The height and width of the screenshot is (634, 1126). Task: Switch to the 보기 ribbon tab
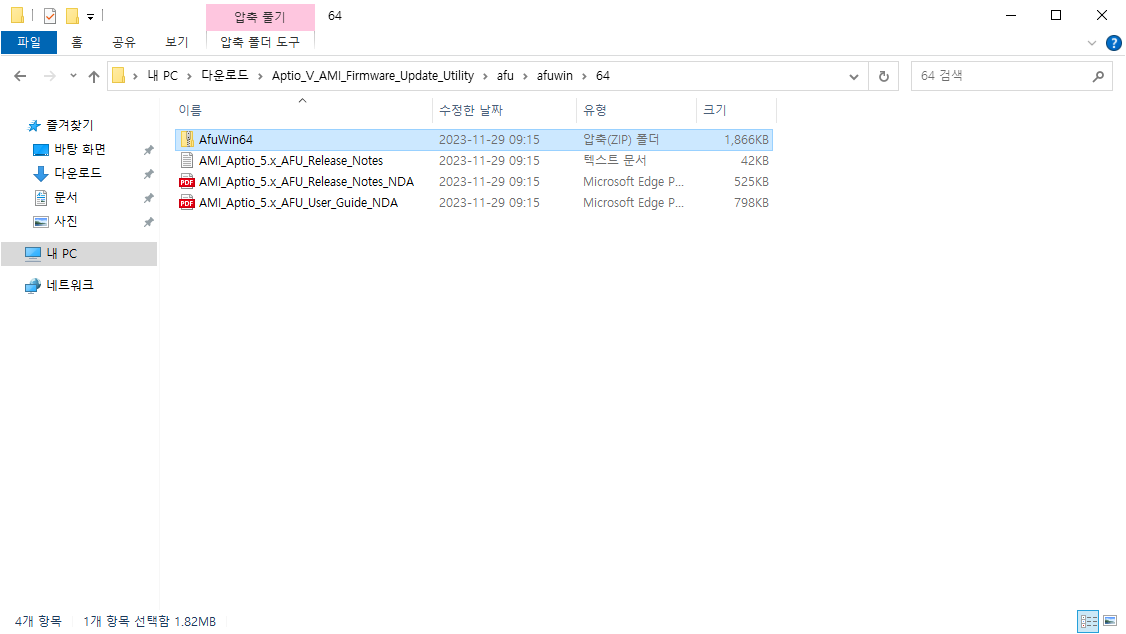click(x=175, y=42)
